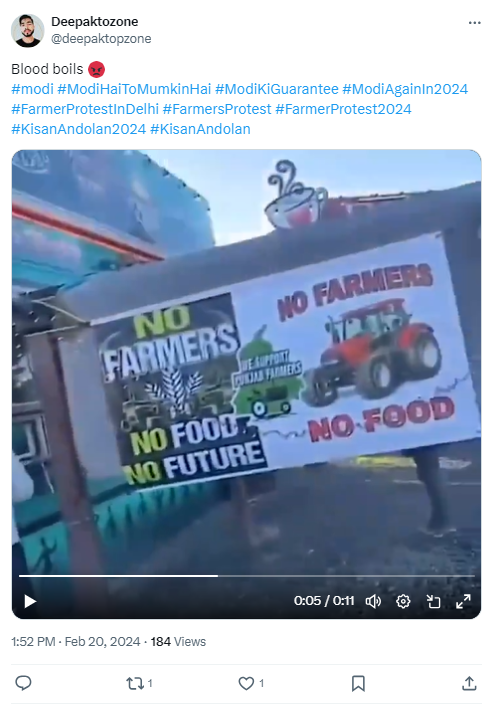Repost this tweet
This screenshot has height=708, width=497.
139,683
